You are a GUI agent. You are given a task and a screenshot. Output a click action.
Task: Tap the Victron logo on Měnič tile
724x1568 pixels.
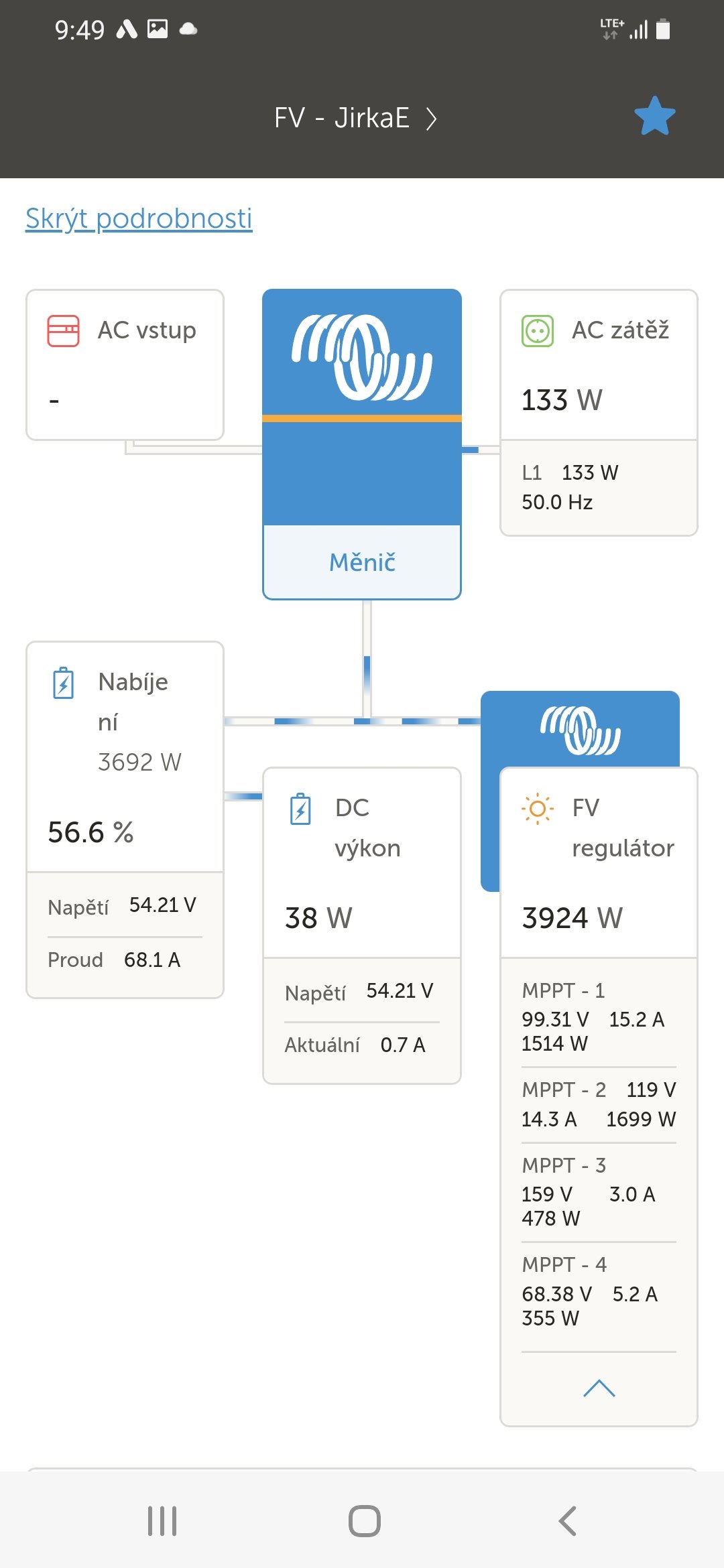(362, 356)
